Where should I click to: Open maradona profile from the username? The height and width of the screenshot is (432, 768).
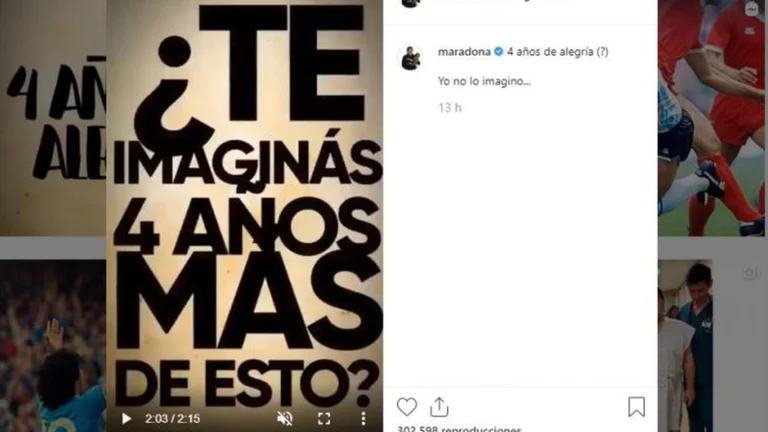(x=464, y=52)
